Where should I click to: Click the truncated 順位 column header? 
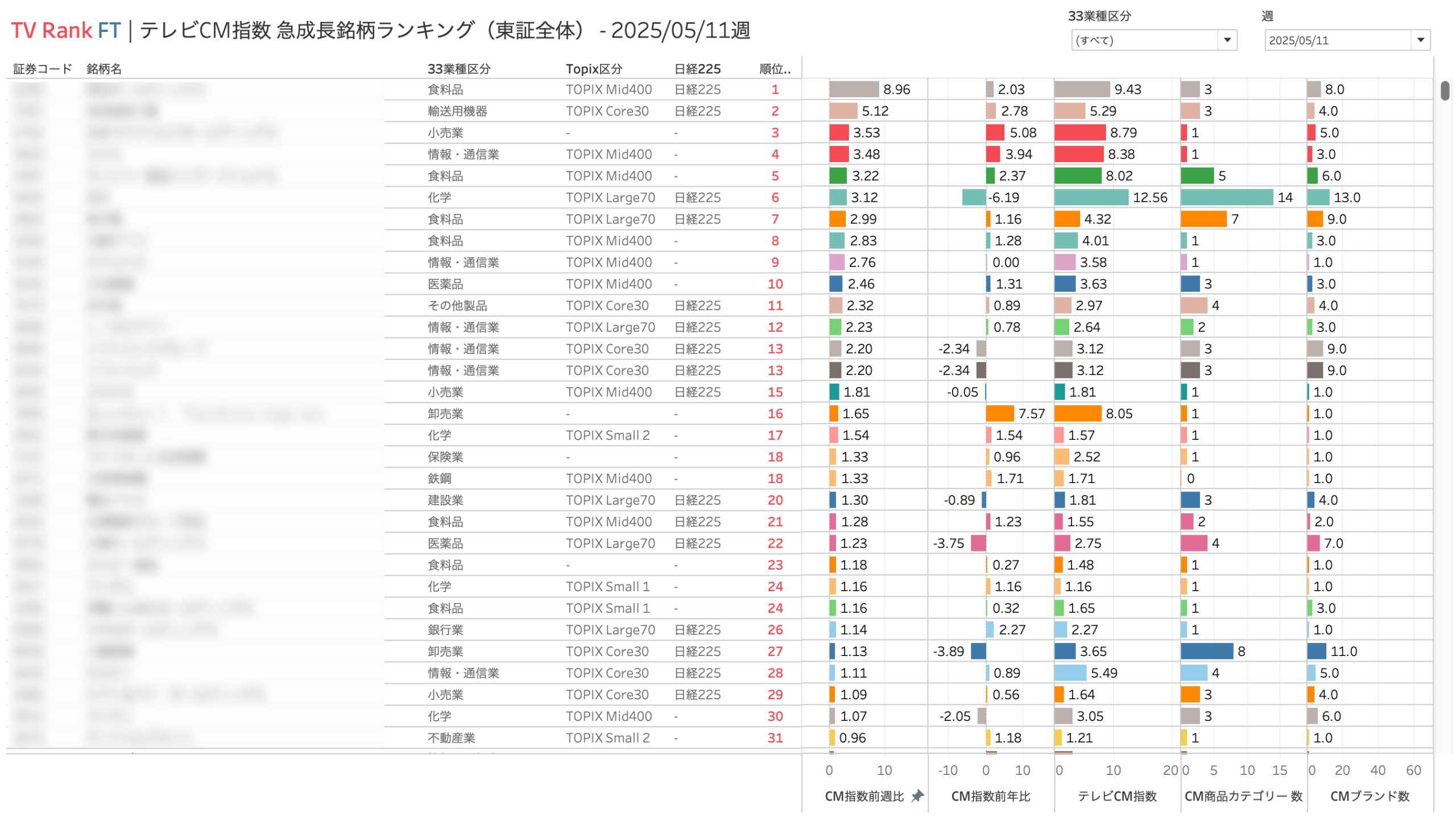[775, 69]
